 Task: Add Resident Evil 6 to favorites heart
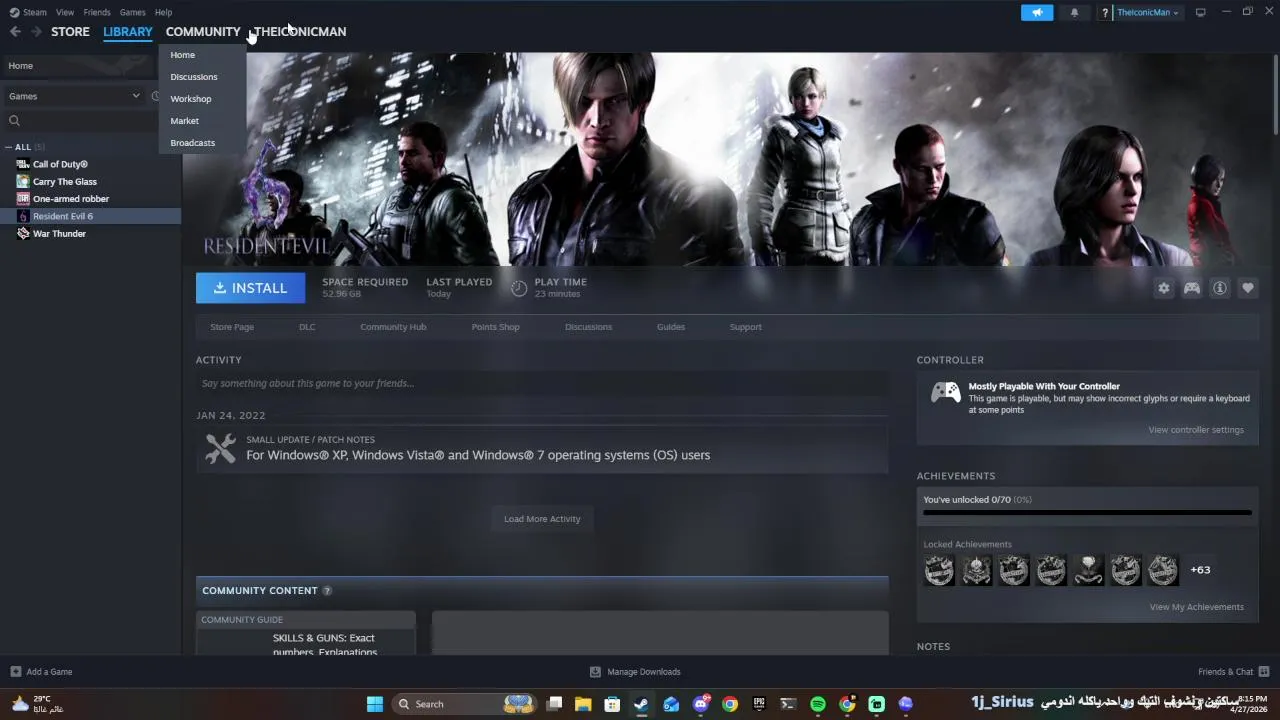point(1248,288)
